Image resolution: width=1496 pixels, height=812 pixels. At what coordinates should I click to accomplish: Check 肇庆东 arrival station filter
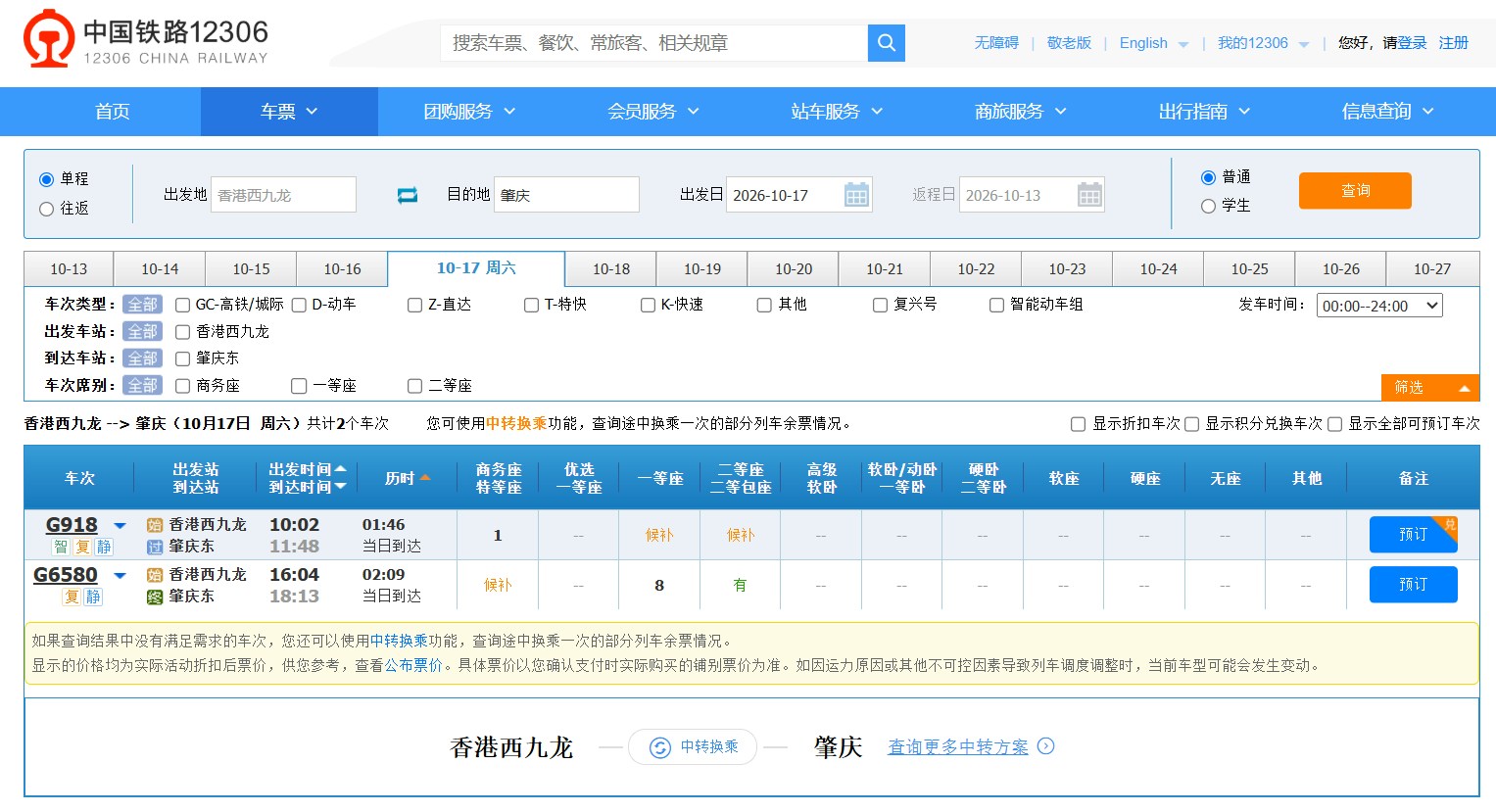(x=182, y=358)
